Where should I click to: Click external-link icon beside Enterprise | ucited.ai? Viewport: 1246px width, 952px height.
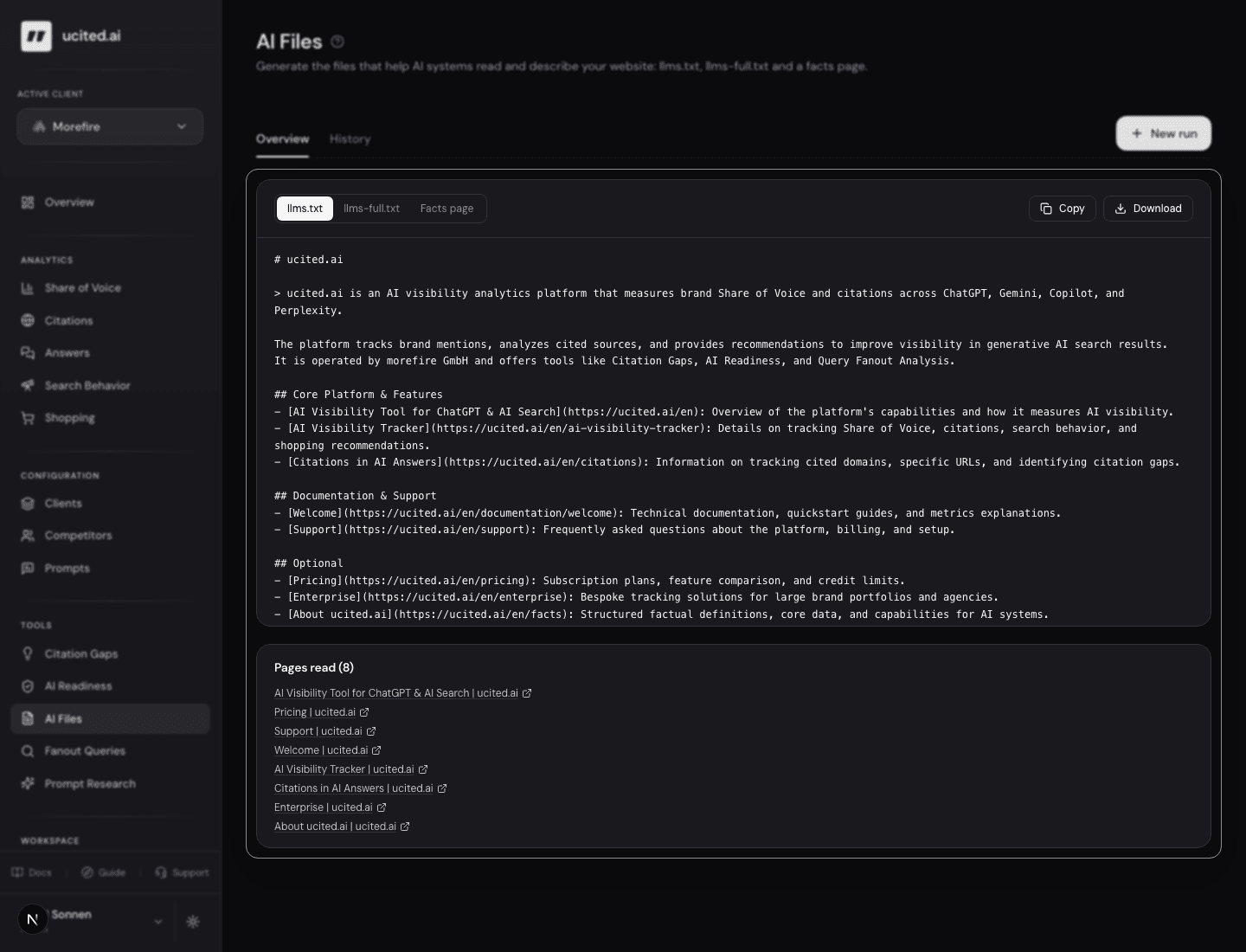pyautogui.click(x=382, y=807)
